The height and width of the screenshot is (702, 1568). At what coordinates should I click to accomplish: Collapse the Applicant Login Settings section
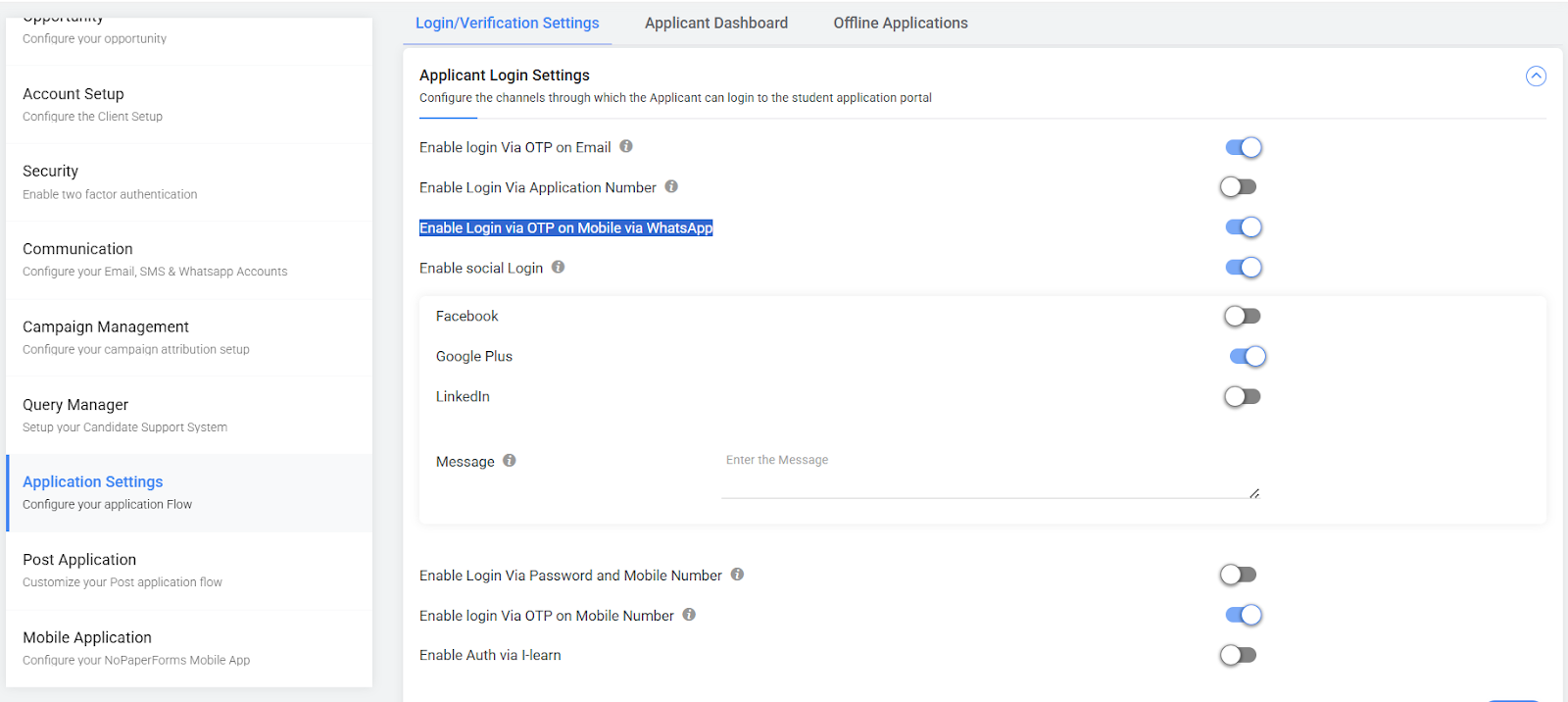(x=1536, y=76)
